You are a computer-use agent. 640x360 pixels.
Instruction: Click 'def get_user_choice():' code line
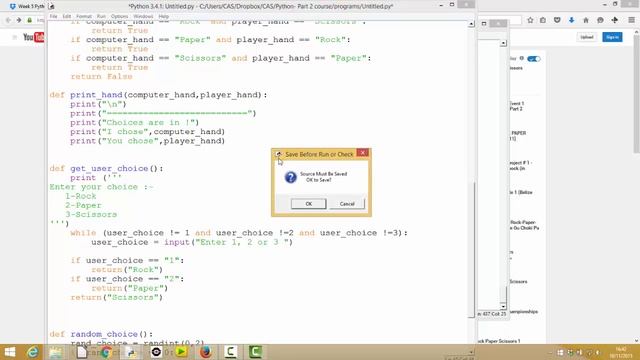107,168
